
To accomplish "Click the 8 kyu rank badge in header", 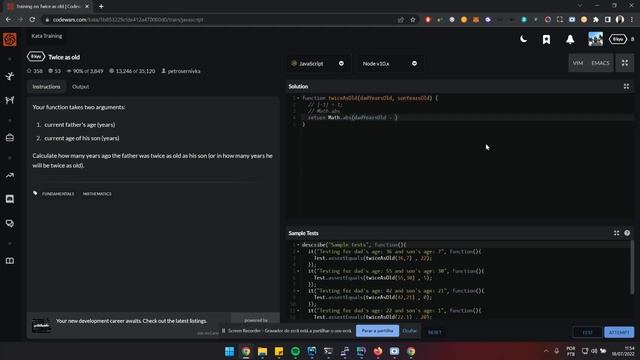I will (618, 39).
